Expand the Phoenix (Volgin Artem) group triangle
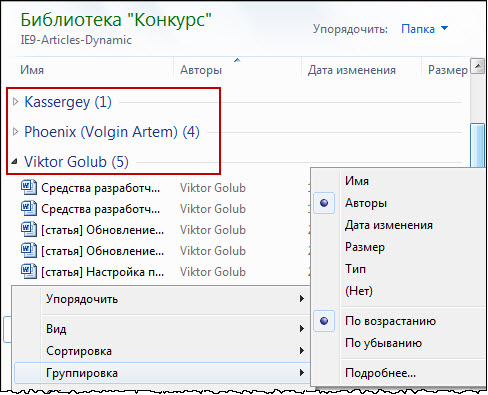488x395 pixels. (x=15, y=132)
